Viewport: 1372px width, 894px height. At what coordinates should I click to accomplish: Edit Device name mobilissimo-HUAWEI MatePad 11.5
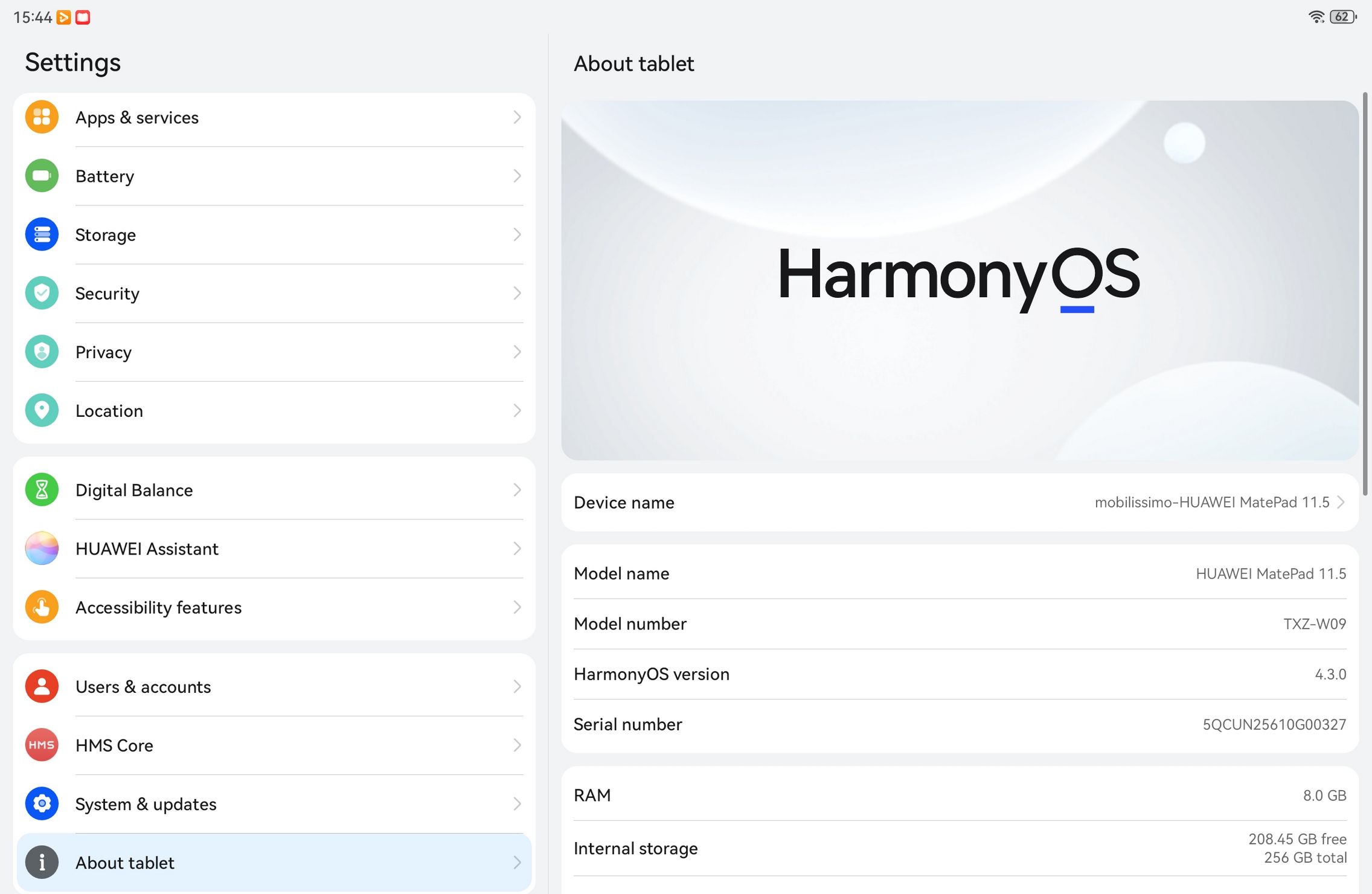click(x=960, y=502)
